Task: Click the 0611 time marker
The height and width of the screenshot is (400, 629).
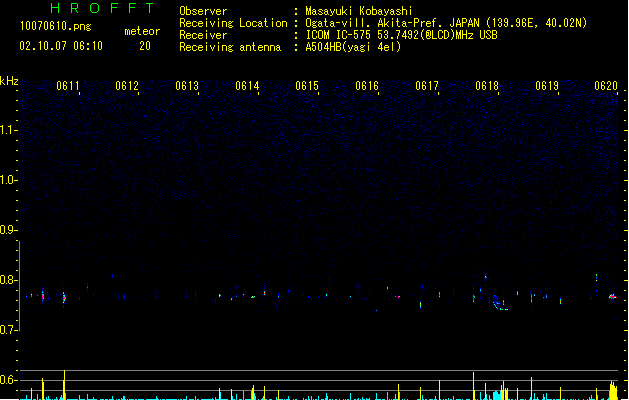Action: coord(68,86)
